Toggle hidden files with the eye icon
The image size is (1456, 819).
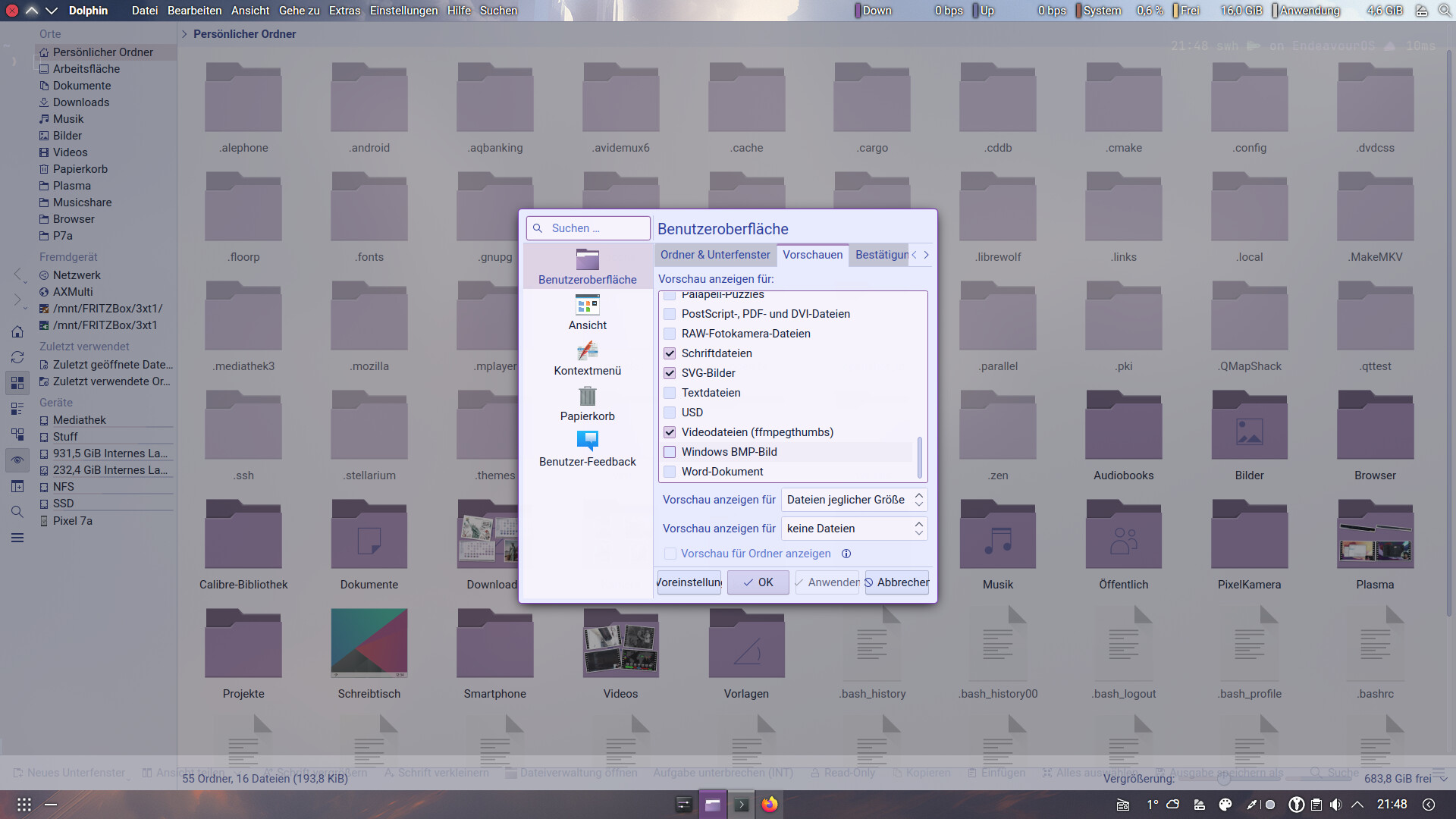[x=17, y=460]
